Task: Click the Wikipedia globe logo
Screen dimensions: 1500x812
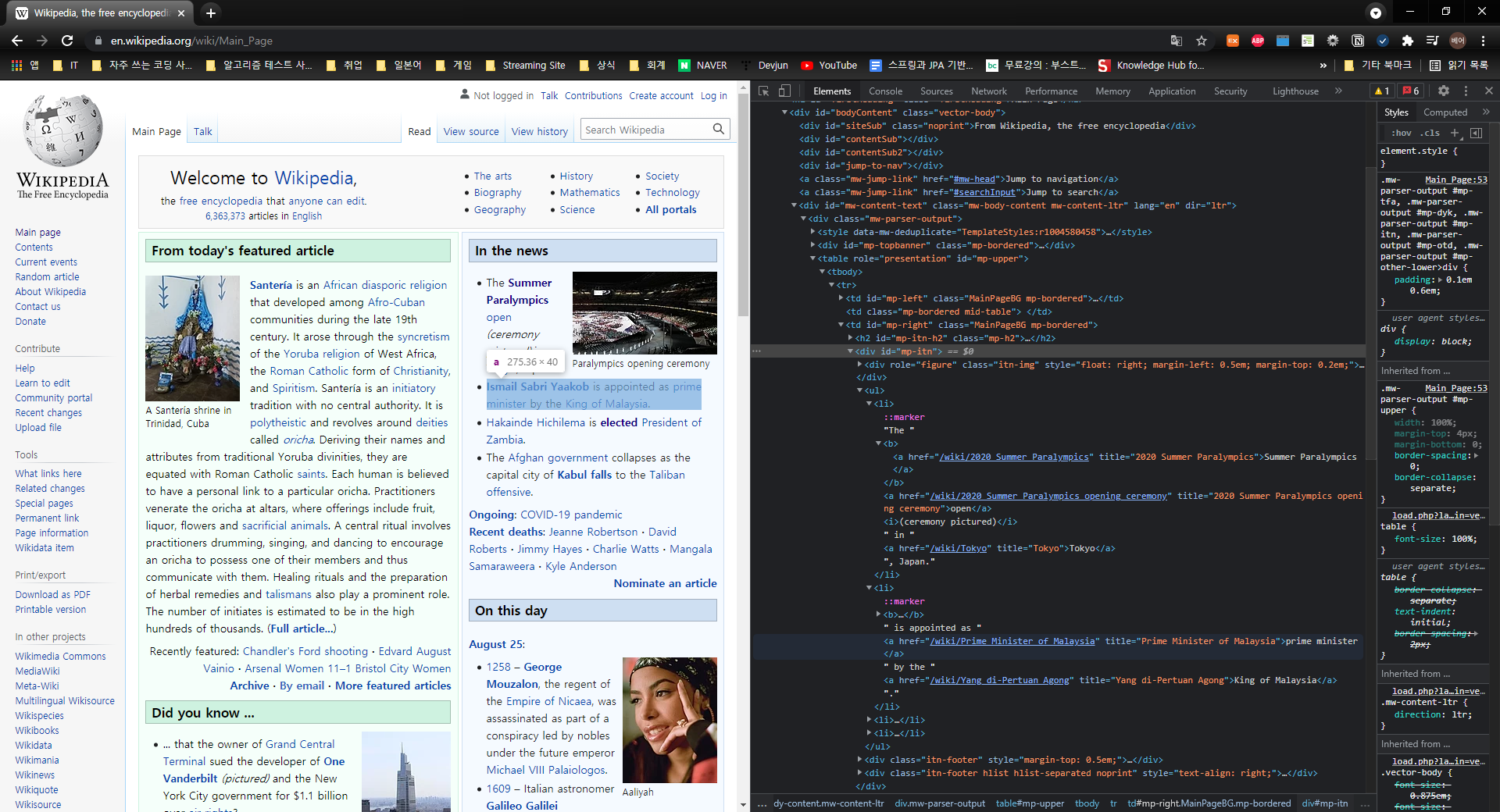Action: [62, 130]
